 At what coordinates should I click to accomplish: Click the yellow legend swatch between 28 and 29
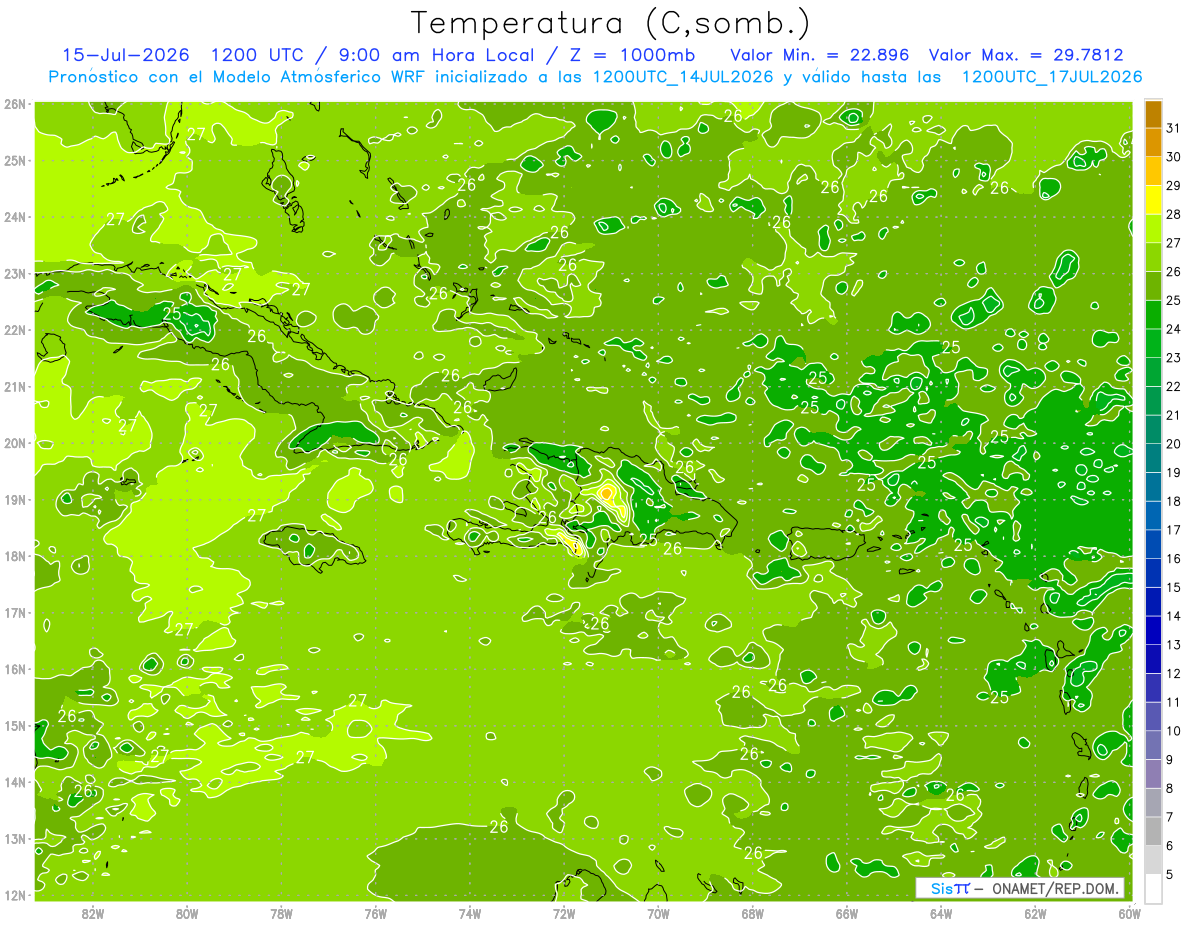[x=1153, y=201]
